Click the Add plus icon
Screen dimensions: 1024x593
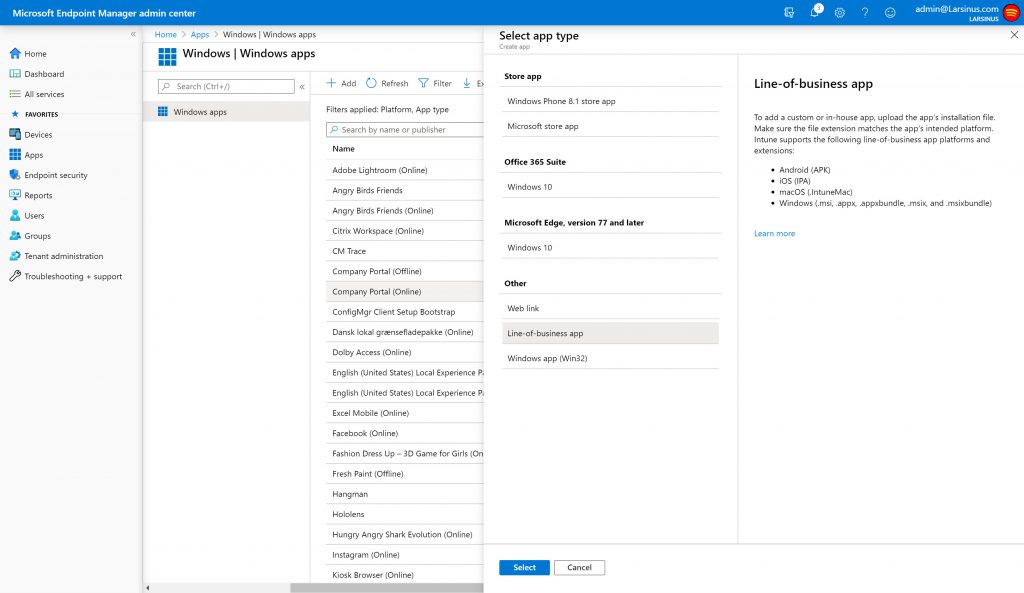tap(331, 83)
